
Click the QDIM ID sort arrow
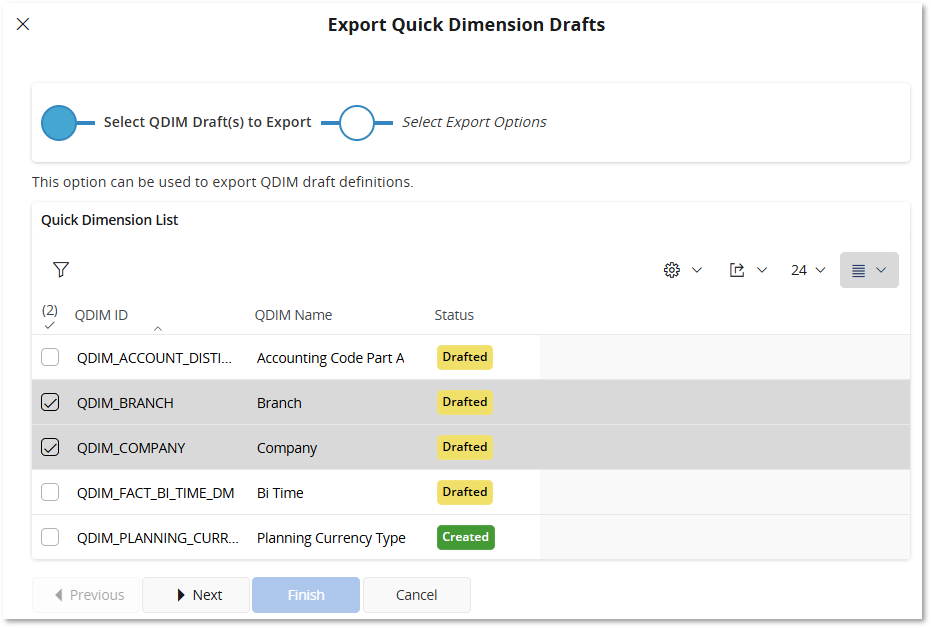[x=157, y=328]
